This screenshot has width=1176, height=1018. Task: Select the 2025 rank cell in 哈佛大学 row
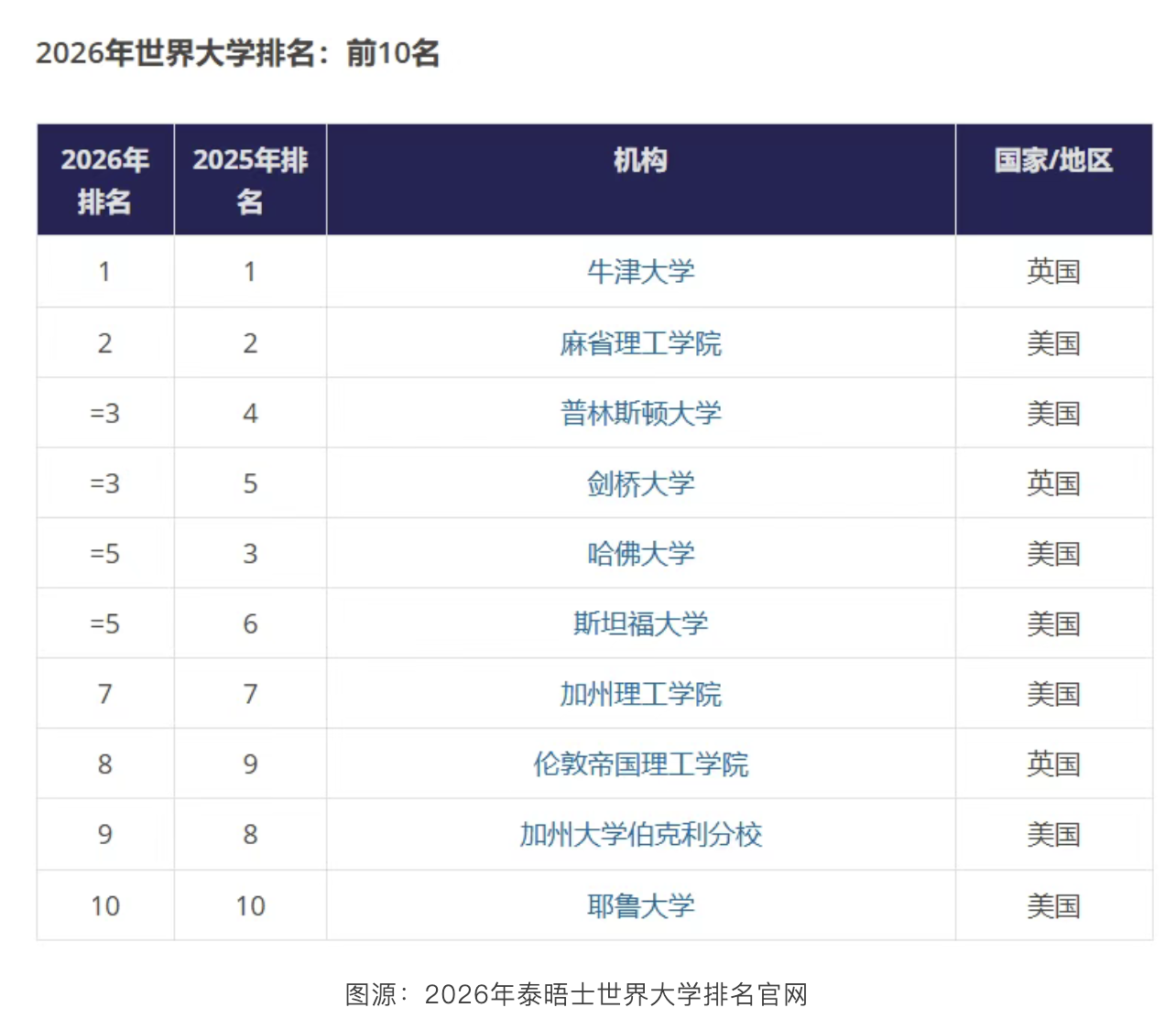[x=250, y=554]
